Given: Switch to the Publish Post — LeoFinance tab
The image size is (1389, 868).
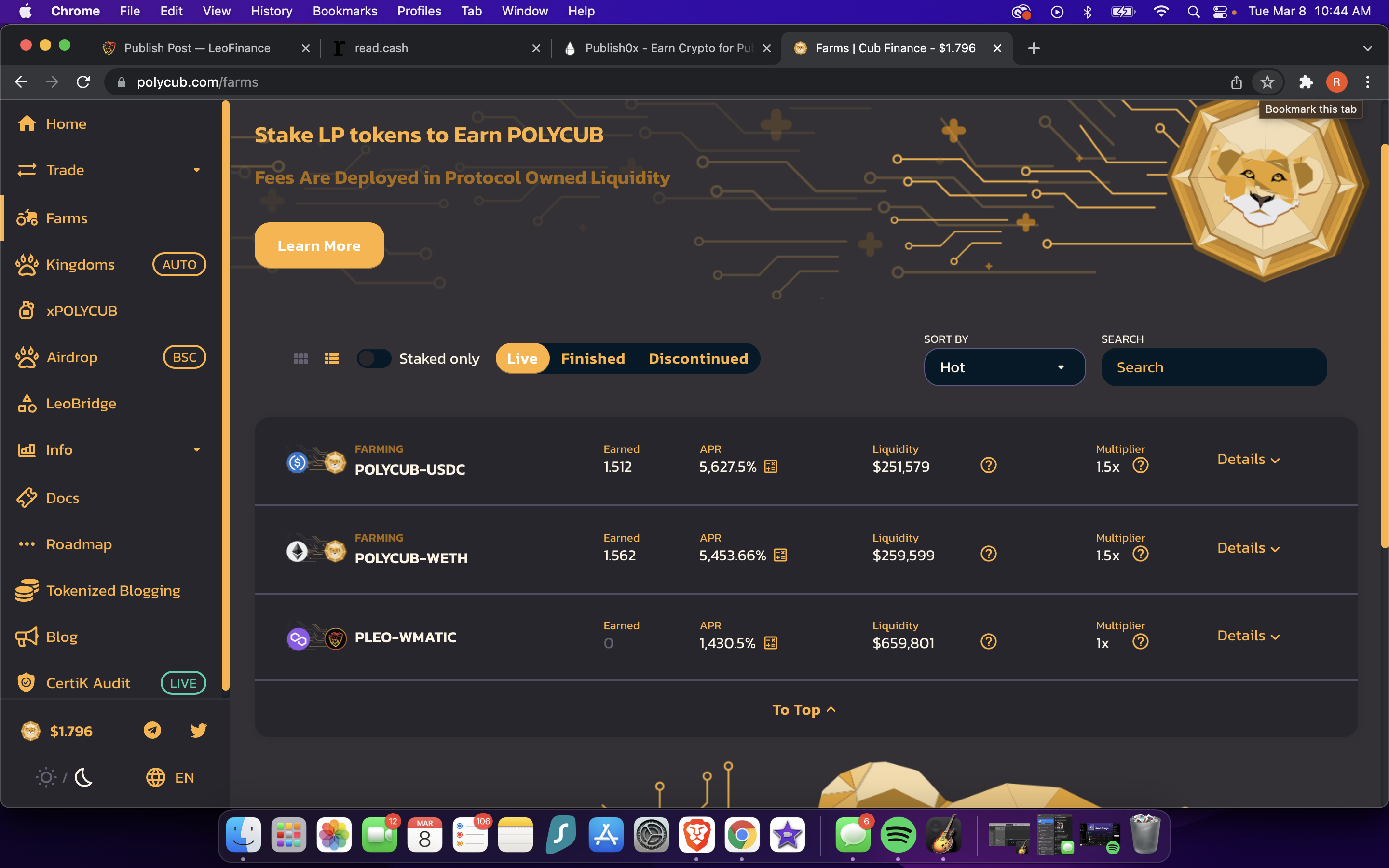Looking at the screenshot, I should [205, 48].
